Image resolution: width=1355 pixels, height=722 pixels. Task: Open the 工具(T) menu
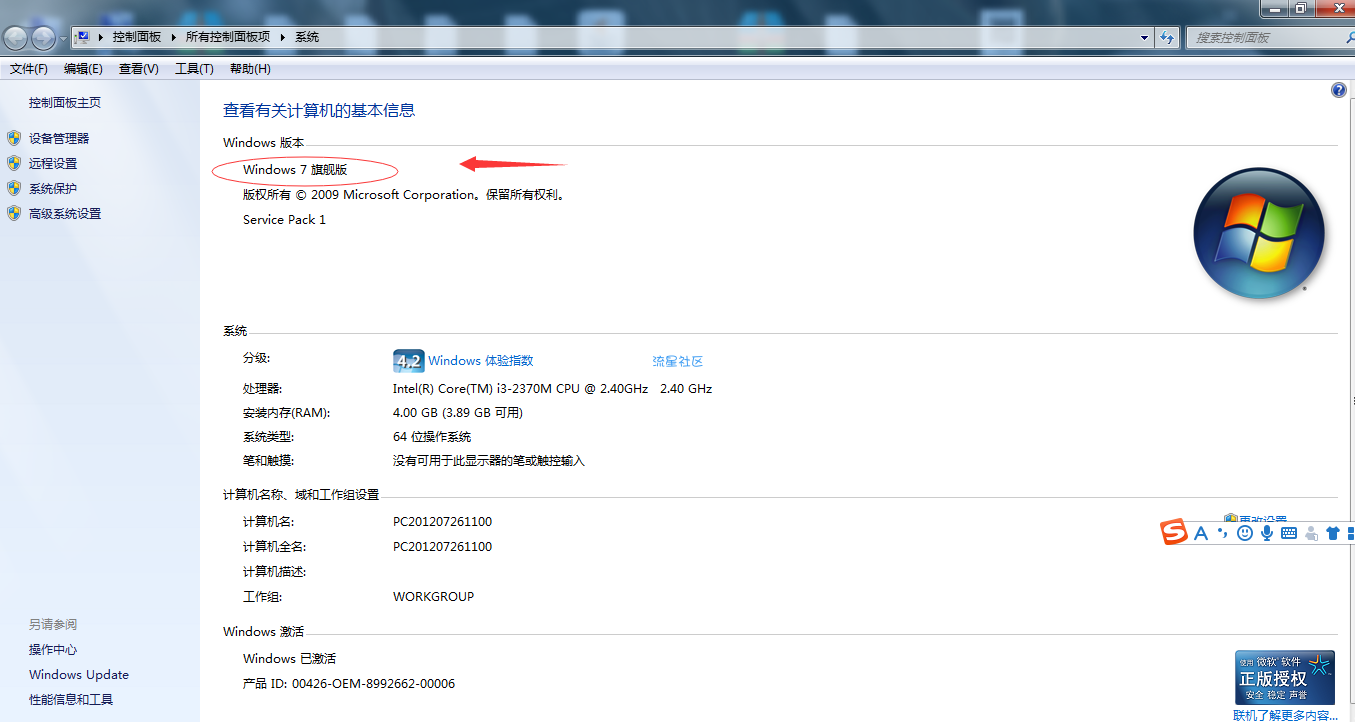pos(194,69)
